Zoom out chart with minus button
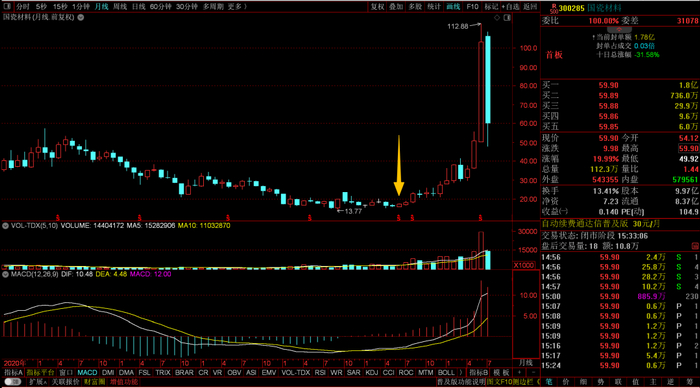 point(533,372)
